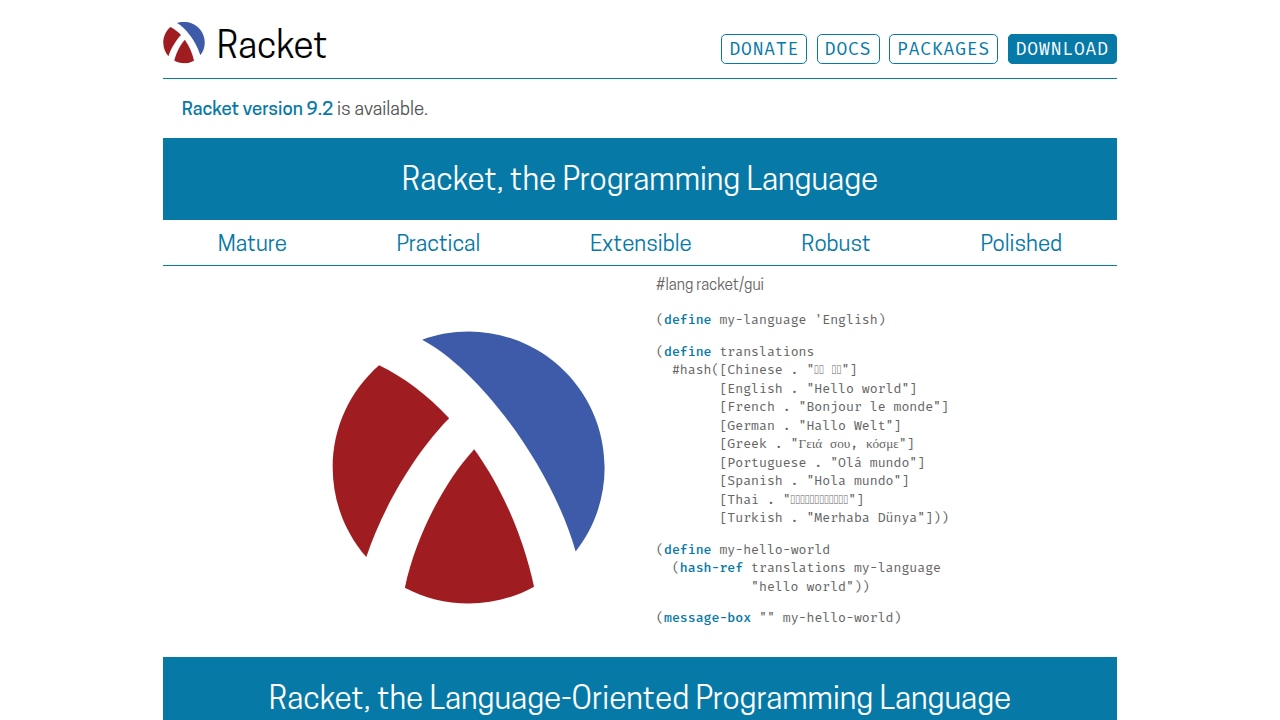The height and width of the screenshot is (720, 1280).
Task: Click the Download button
Action: click(x=1062, y=49)
